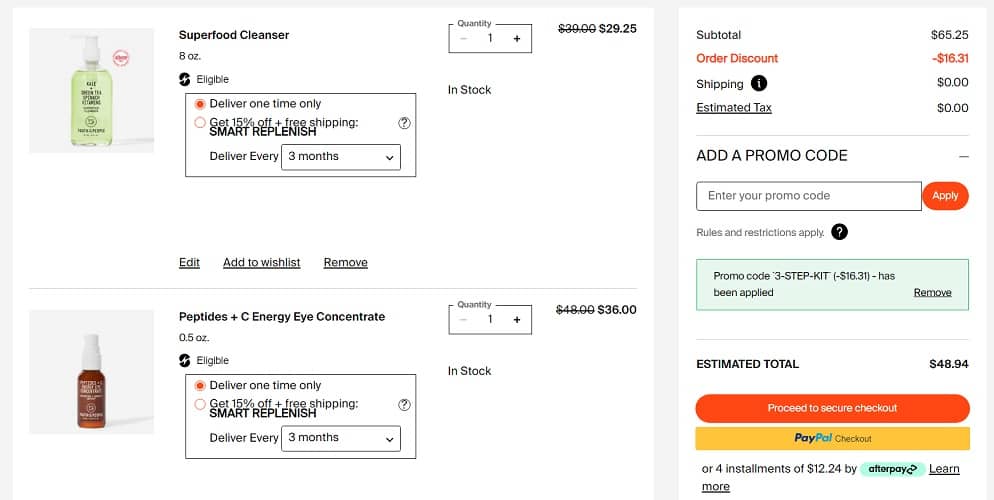Click the promo code input field
994x500 pixels.
tap(808, 196)
